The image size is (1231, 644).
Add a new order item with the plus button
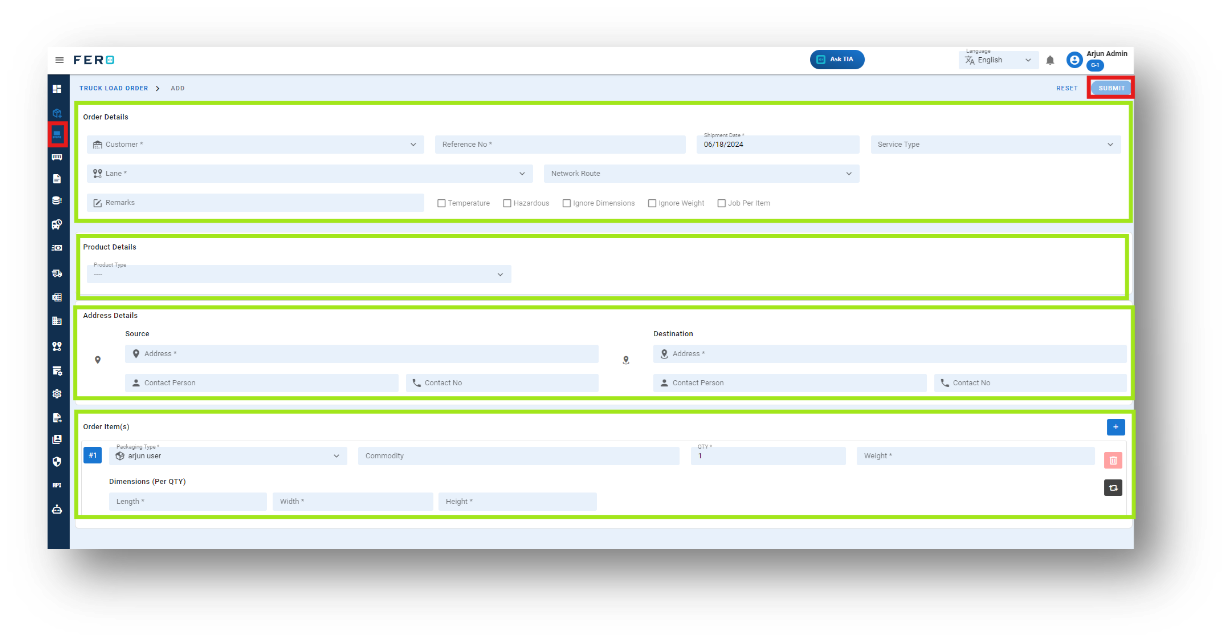click(x=1116, y=427)
